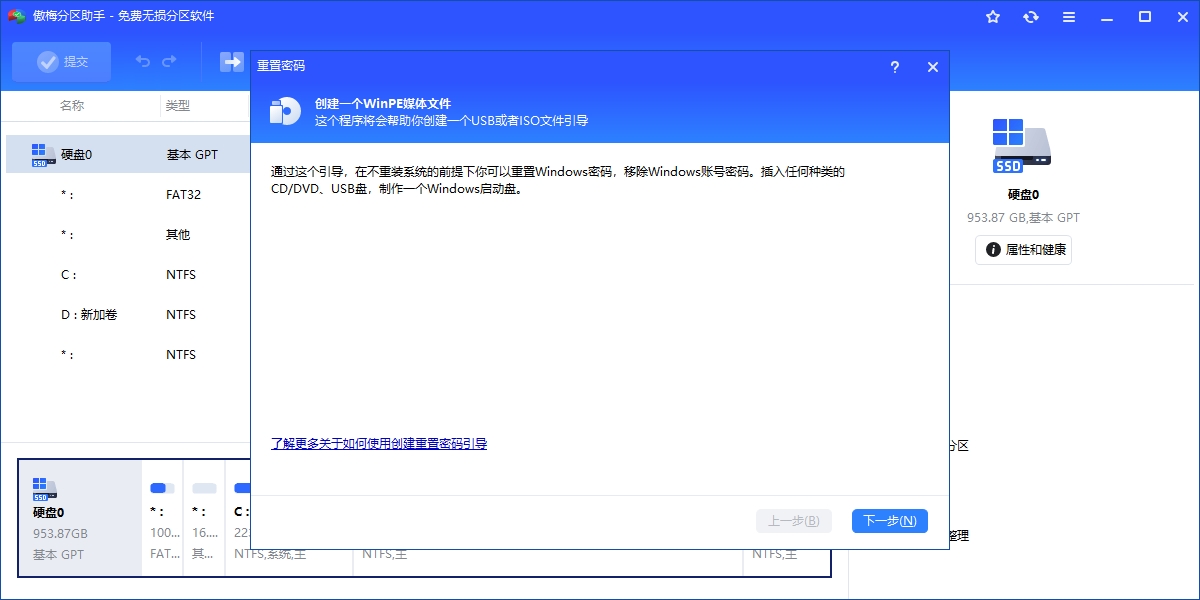The height and width of the screenshot is (600, 1200).
Task: Click the 属性和健康 button
Action: coord(1023,250)
